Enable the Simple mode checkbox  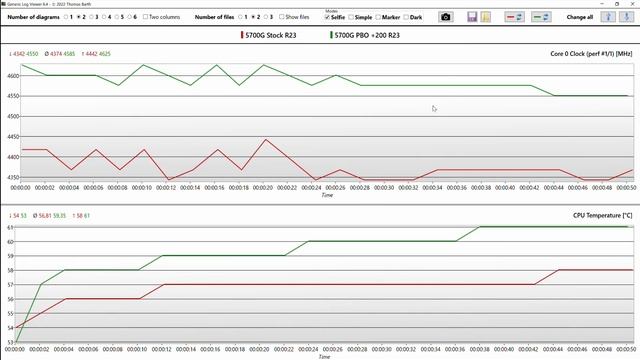[x=360, y=17]
